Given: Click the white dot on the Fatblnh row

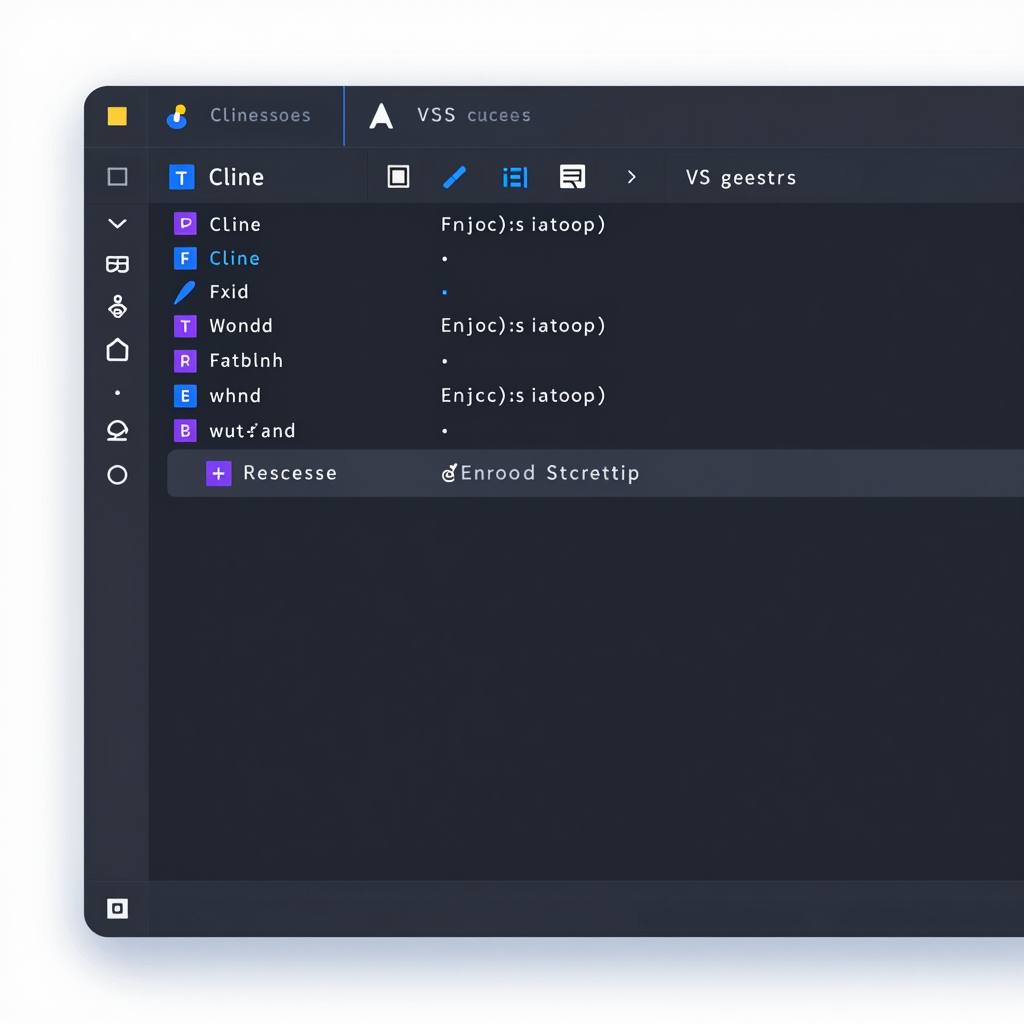Looking at the screenshot, I should click(x=445, y=361).
